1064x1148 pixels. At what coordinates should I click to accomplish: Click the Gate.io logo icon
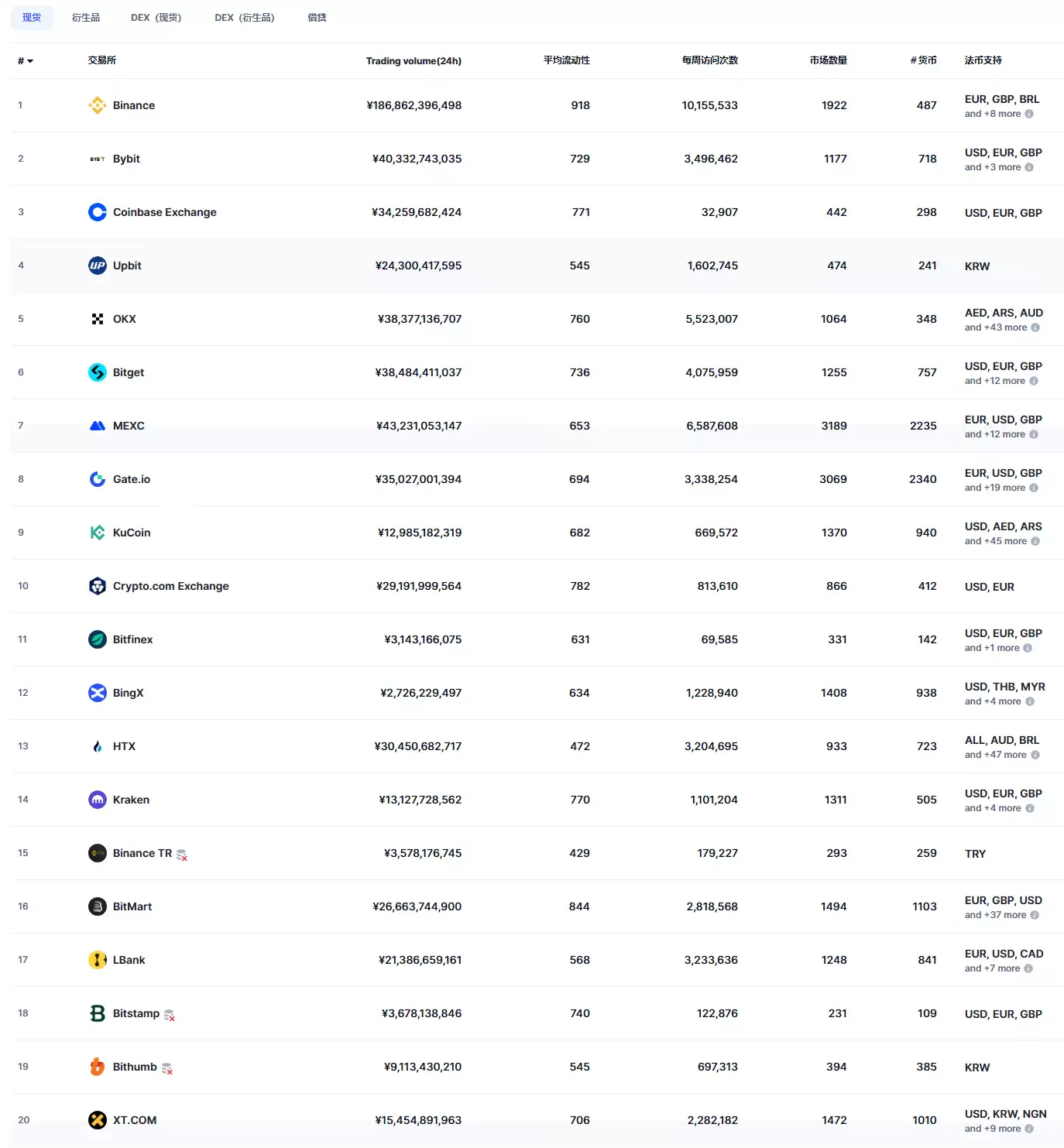[x=98, y=479]
